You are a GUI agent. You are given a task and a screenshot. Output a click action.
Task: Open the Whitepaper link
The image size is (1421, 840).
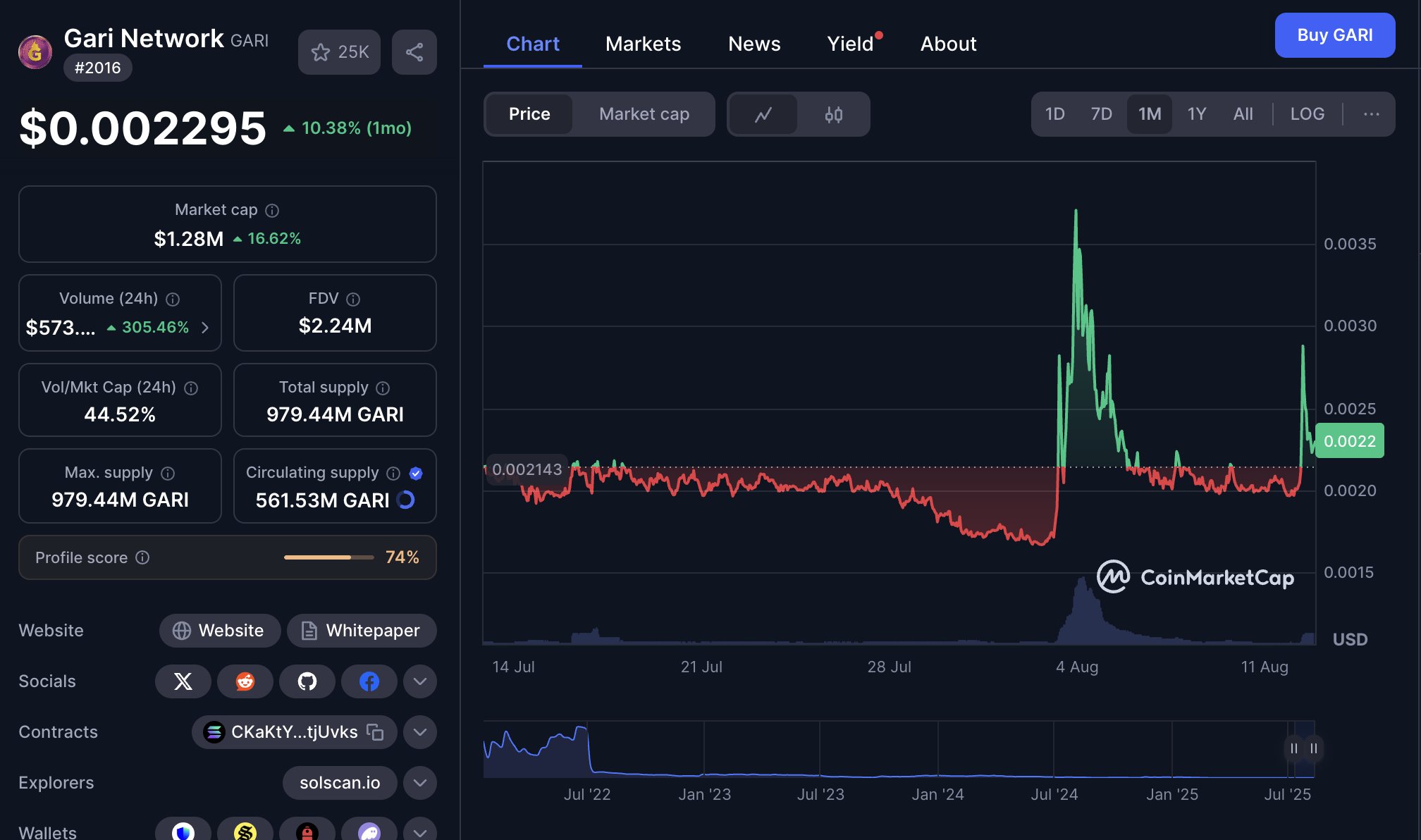click(362, 631)
